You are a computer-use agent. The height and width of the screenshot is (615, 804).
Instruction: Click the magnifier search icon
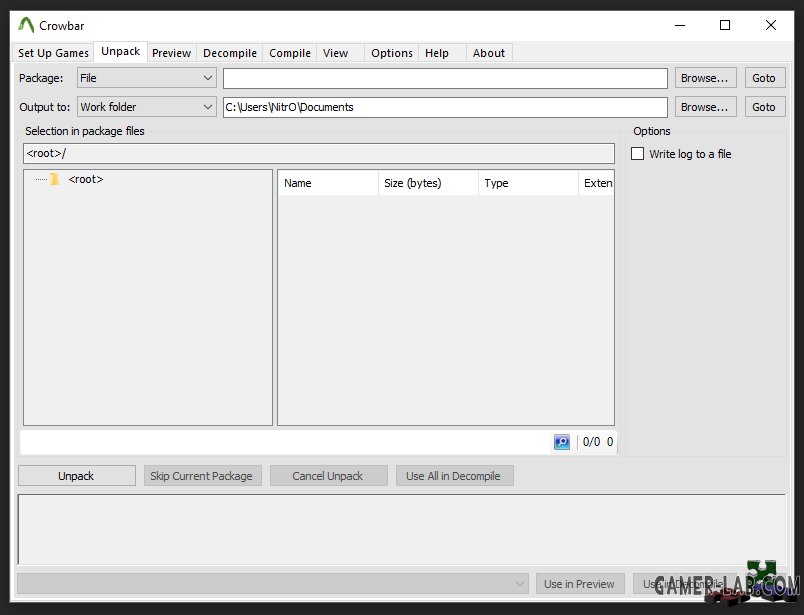[x=562, y=442]
